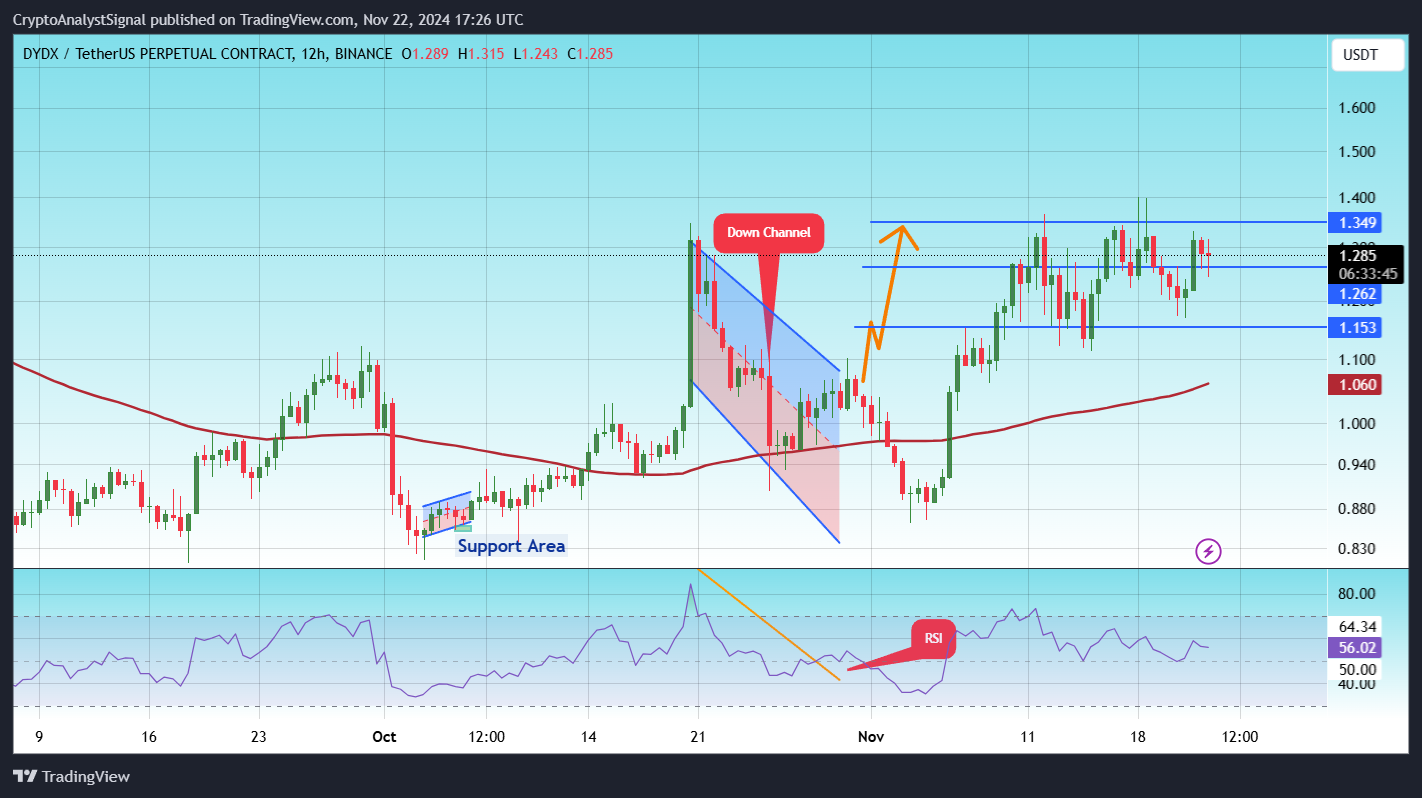The image size is (1422, 798).
Task: Click the Nov label on time axis
Action: pos(871,737)
